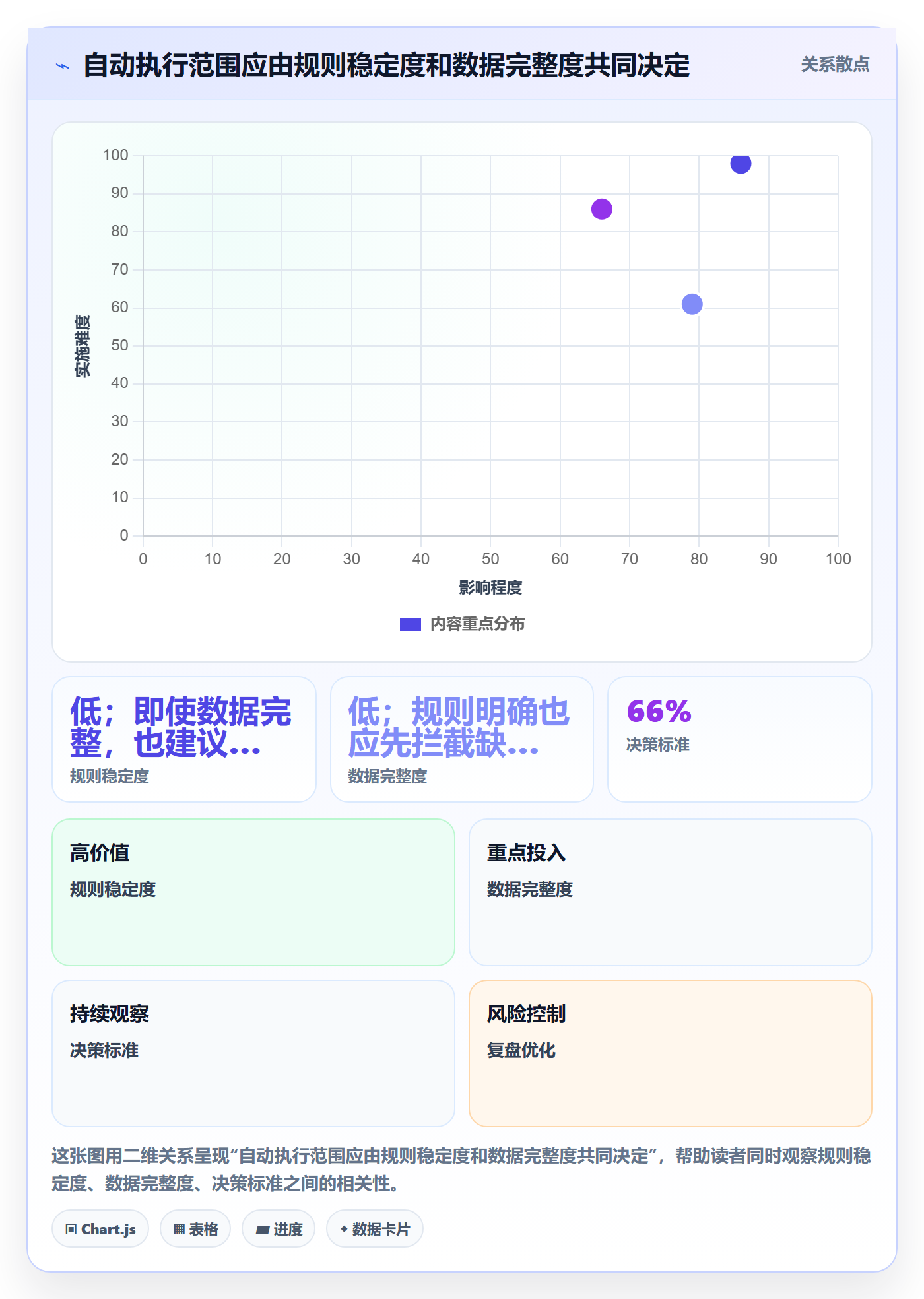Click the 进度 chip bar icon
924x1299 pixels.
[x=263, y=1230]
